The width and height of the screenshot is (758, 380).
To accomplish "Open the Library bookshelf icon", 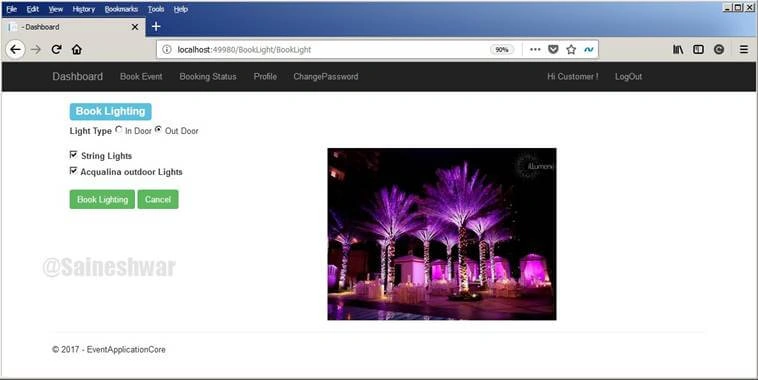I will click(x=678, y=49).
